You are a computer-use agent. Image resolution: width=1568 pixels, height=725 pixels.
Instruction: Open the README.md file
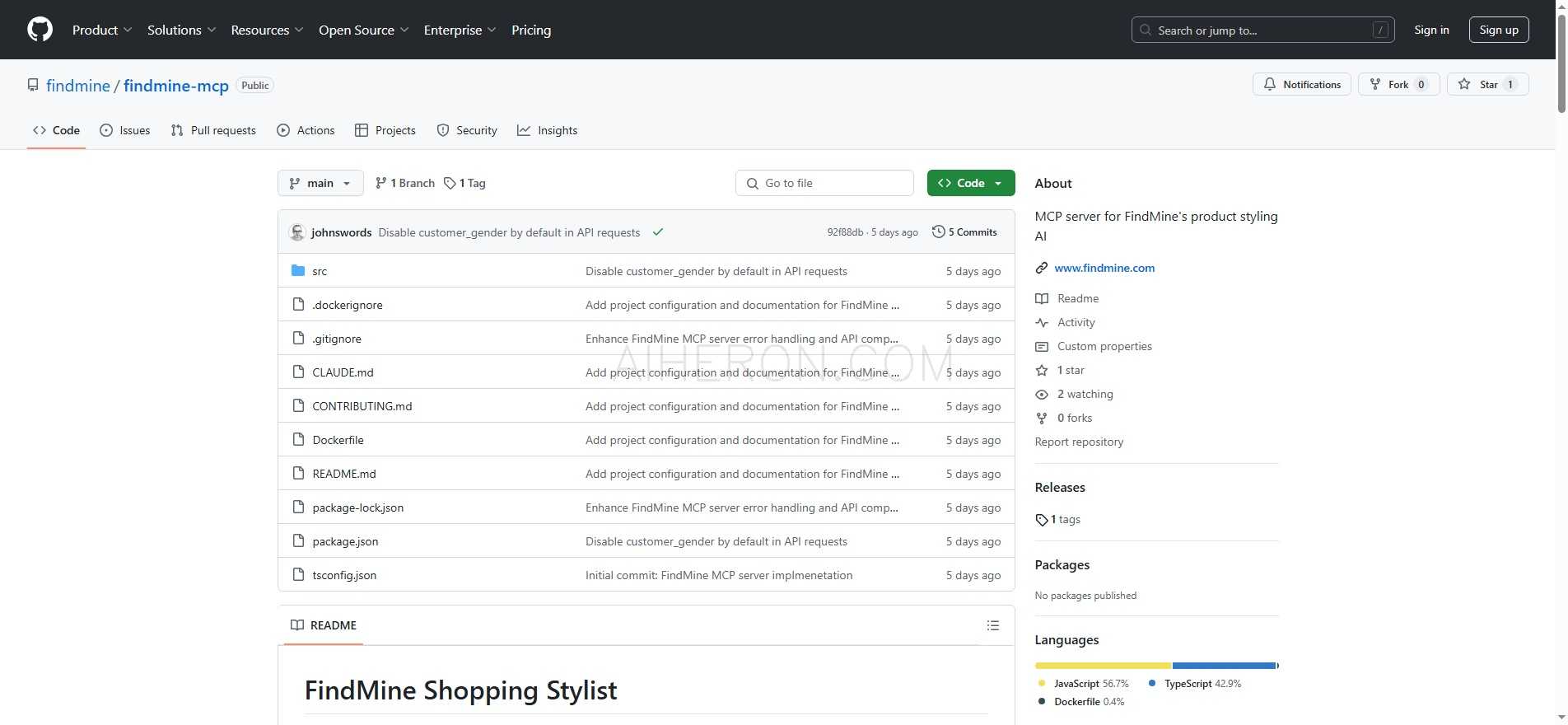coord(343,474)
